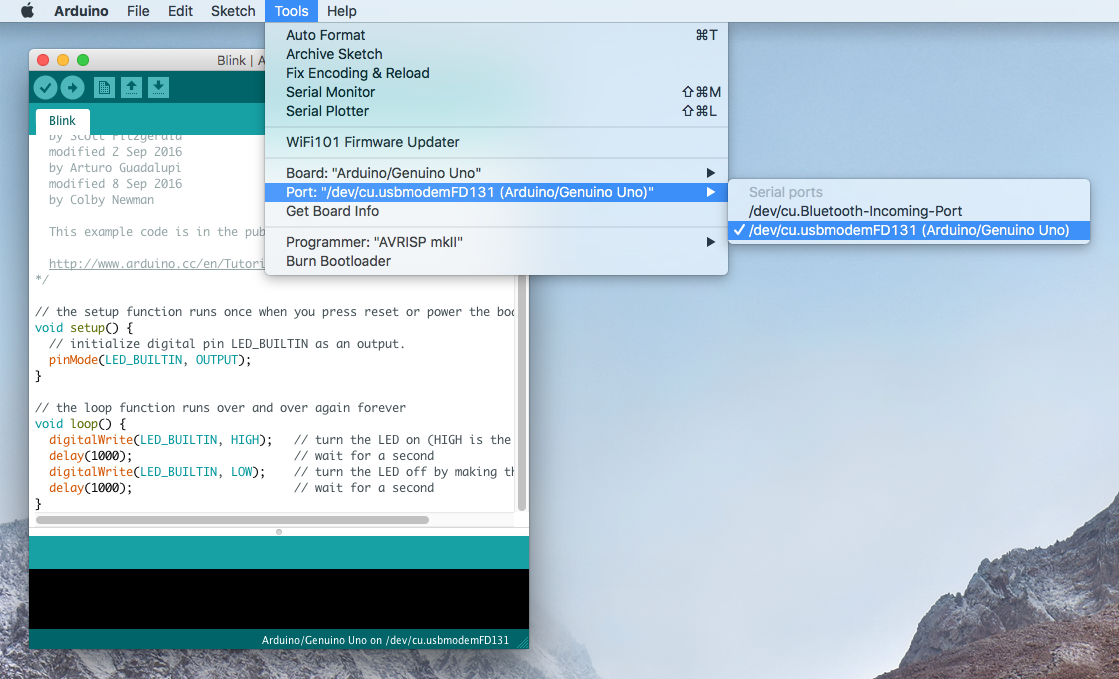The width and height of the screenshot is (1119, 679).
Task: Choose Burn Bootloader
Action: pyautogui.click(x=496, y=261)
